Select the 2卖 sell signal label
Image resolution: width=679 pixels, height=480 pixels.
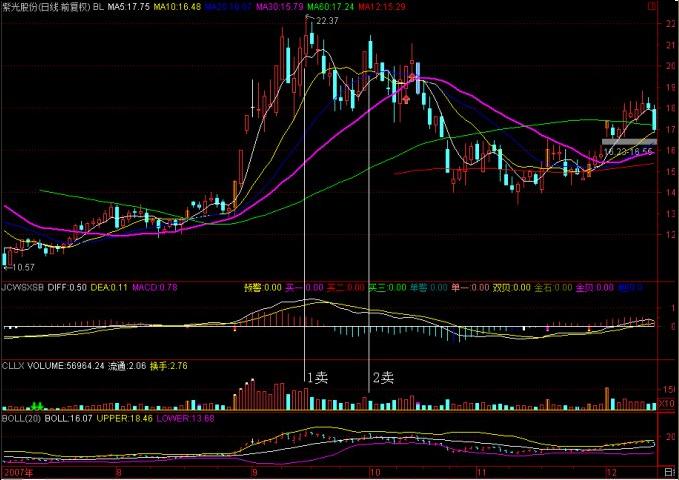(x=383, y=378)
